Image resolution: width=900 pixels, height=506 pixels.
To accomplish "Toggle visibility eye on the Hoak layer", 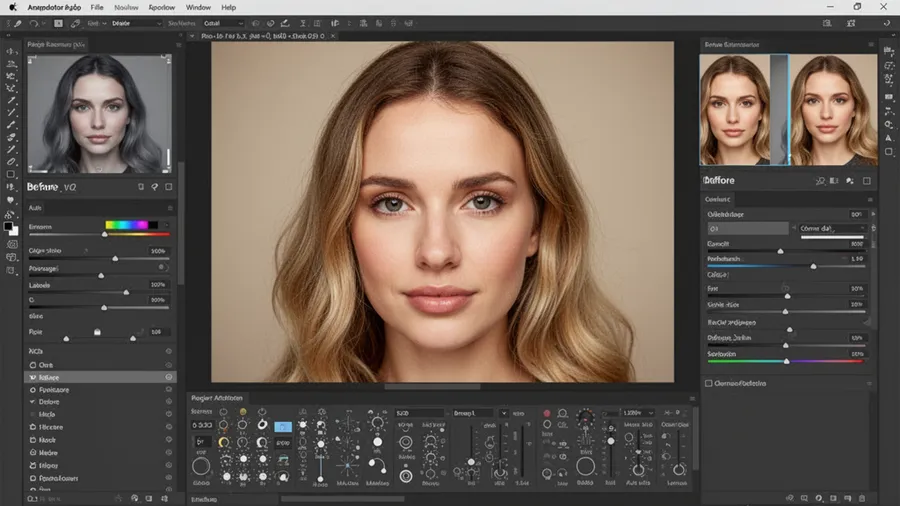I will pos(169,439).
